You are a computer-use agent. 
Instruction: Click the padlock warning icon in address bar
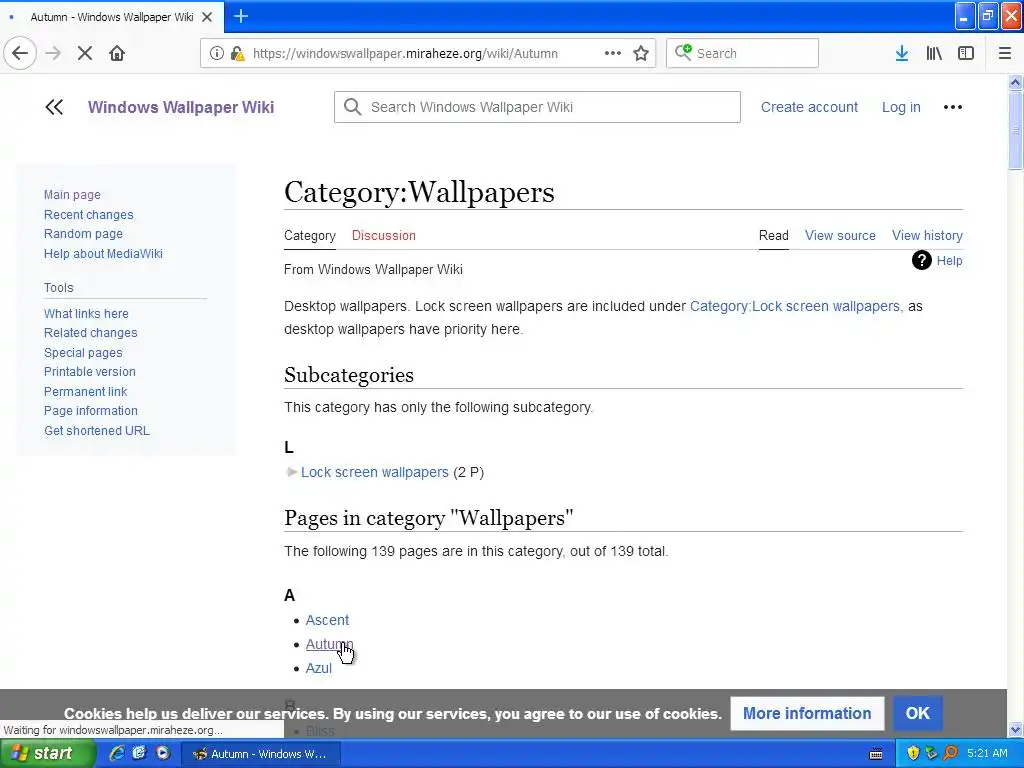coord(237,53)
